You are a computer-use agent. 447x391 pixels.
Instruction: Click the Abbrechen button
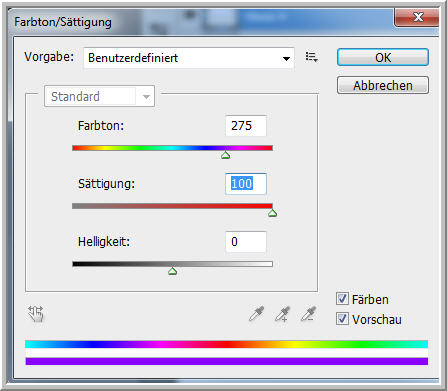click(383, 85)
